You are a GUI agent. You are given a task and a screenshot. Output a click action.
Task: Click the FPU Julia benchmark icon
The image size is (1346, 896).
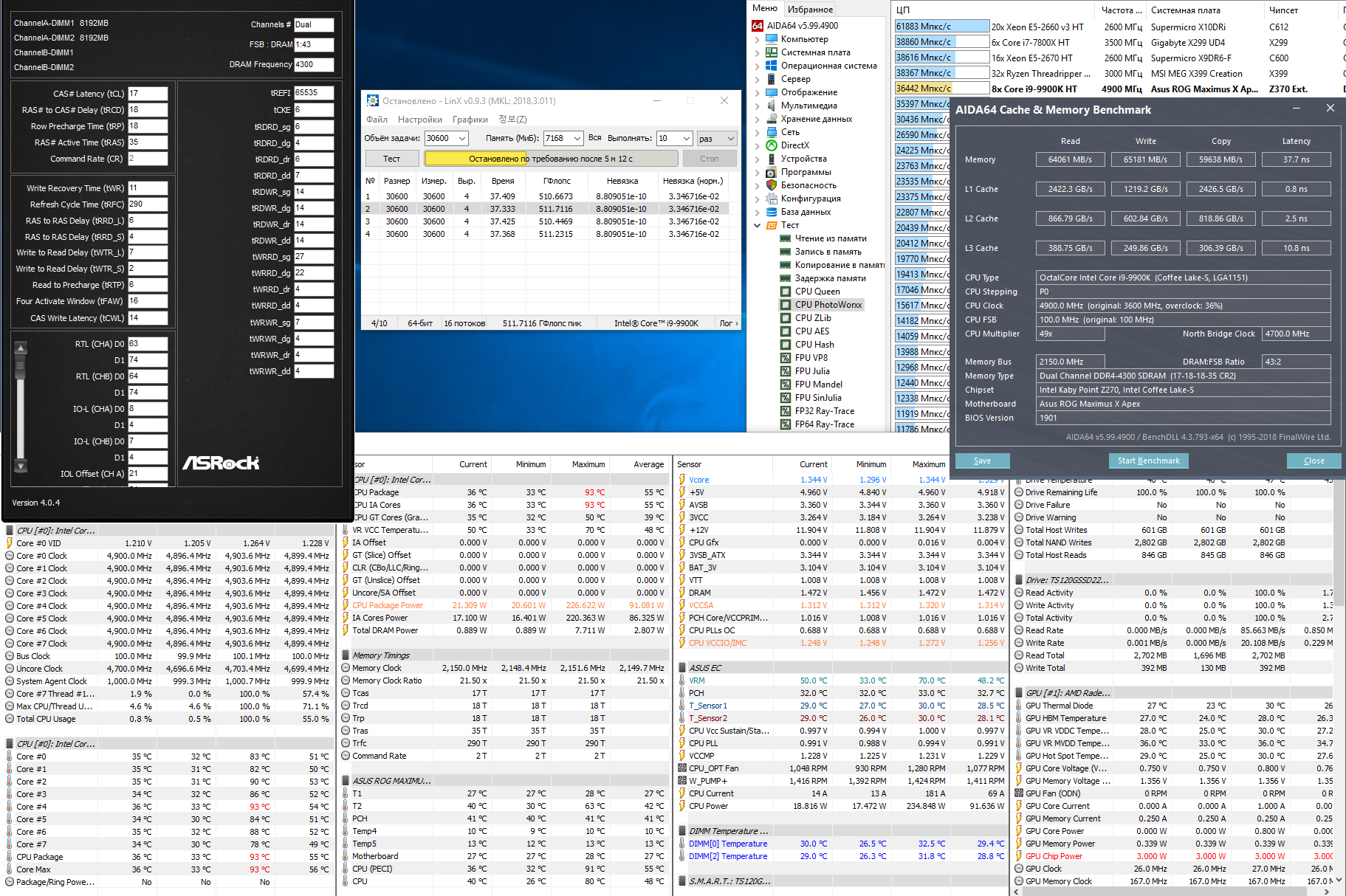(x=786, y=371)
